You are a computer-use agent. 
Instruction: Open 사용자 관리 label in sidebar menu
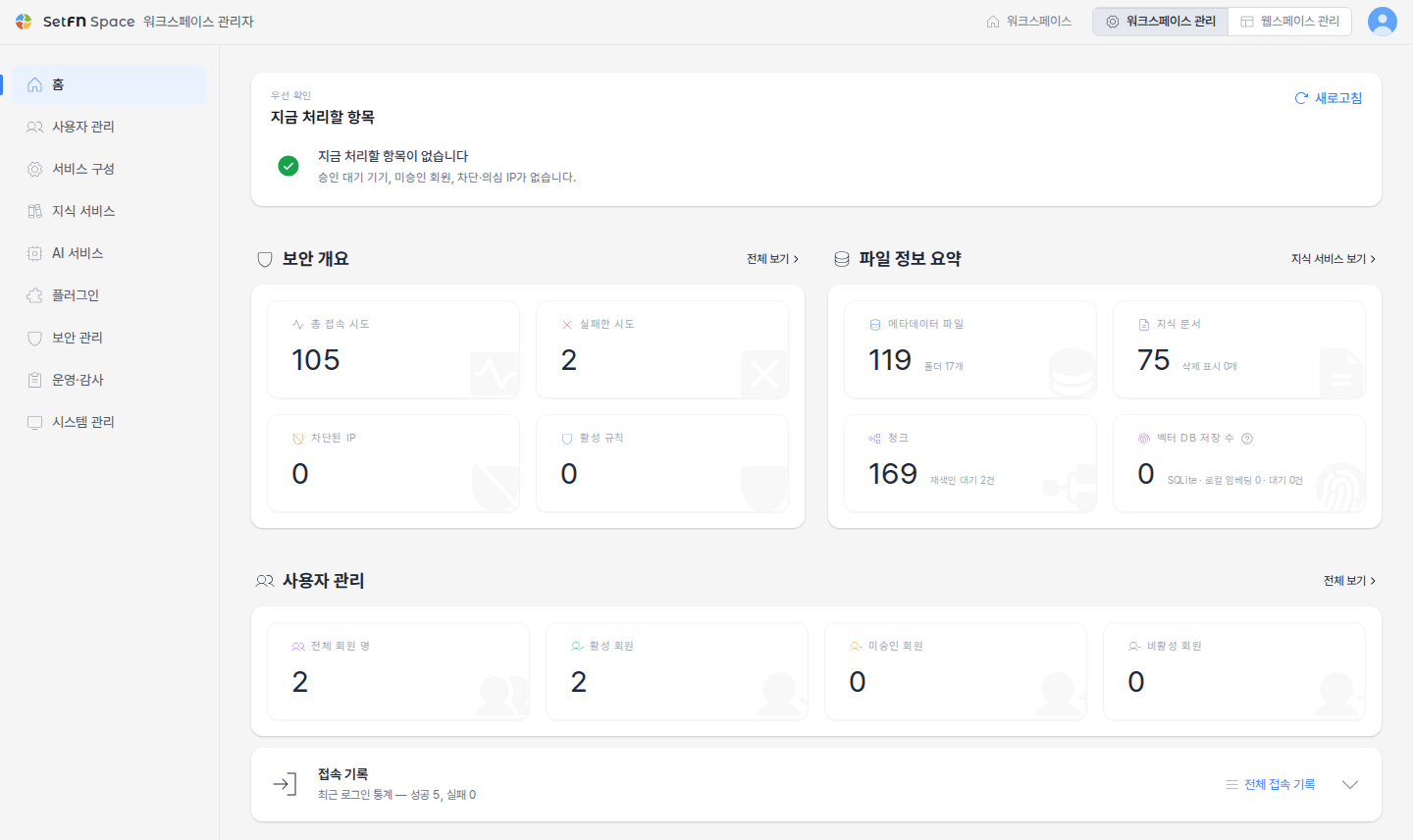[x=83, y=127]
